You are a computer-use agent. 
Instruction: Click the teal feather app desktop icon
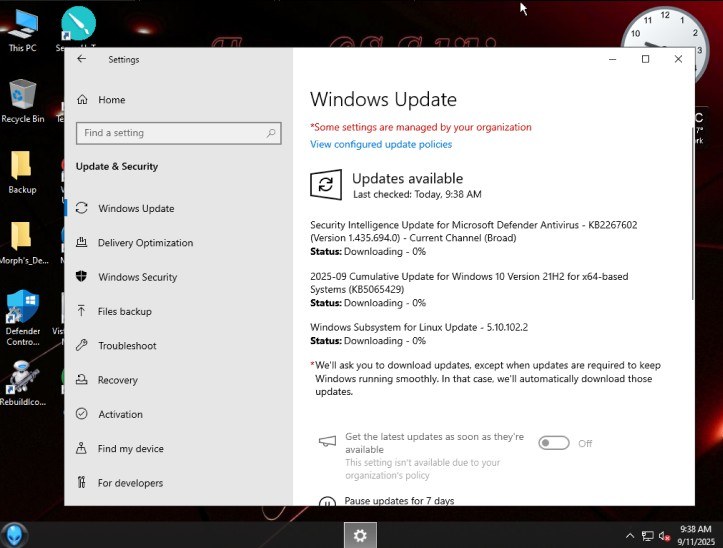78,24
